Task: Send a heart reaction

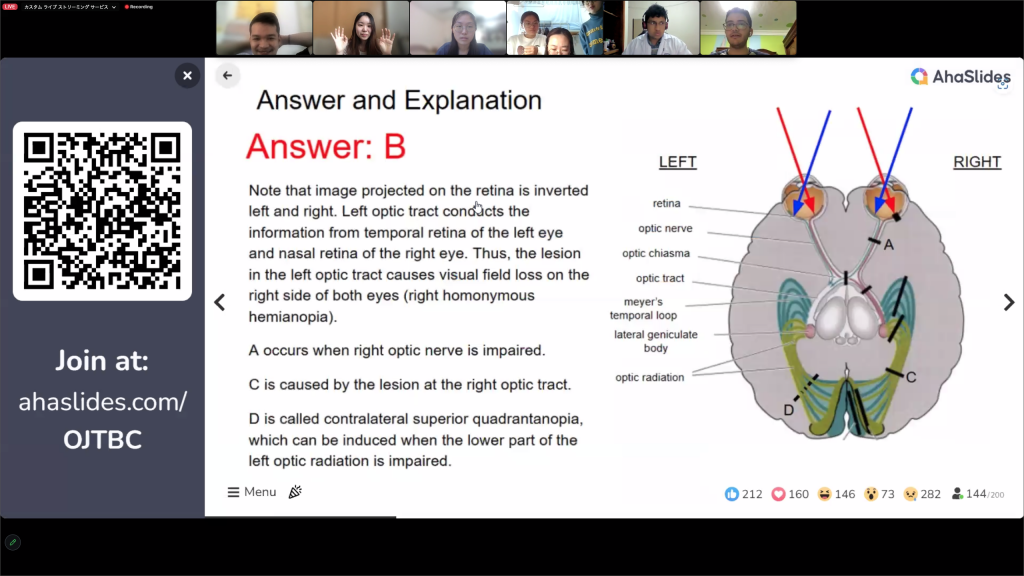Action: pyautogui.click(x=778, y=494)
